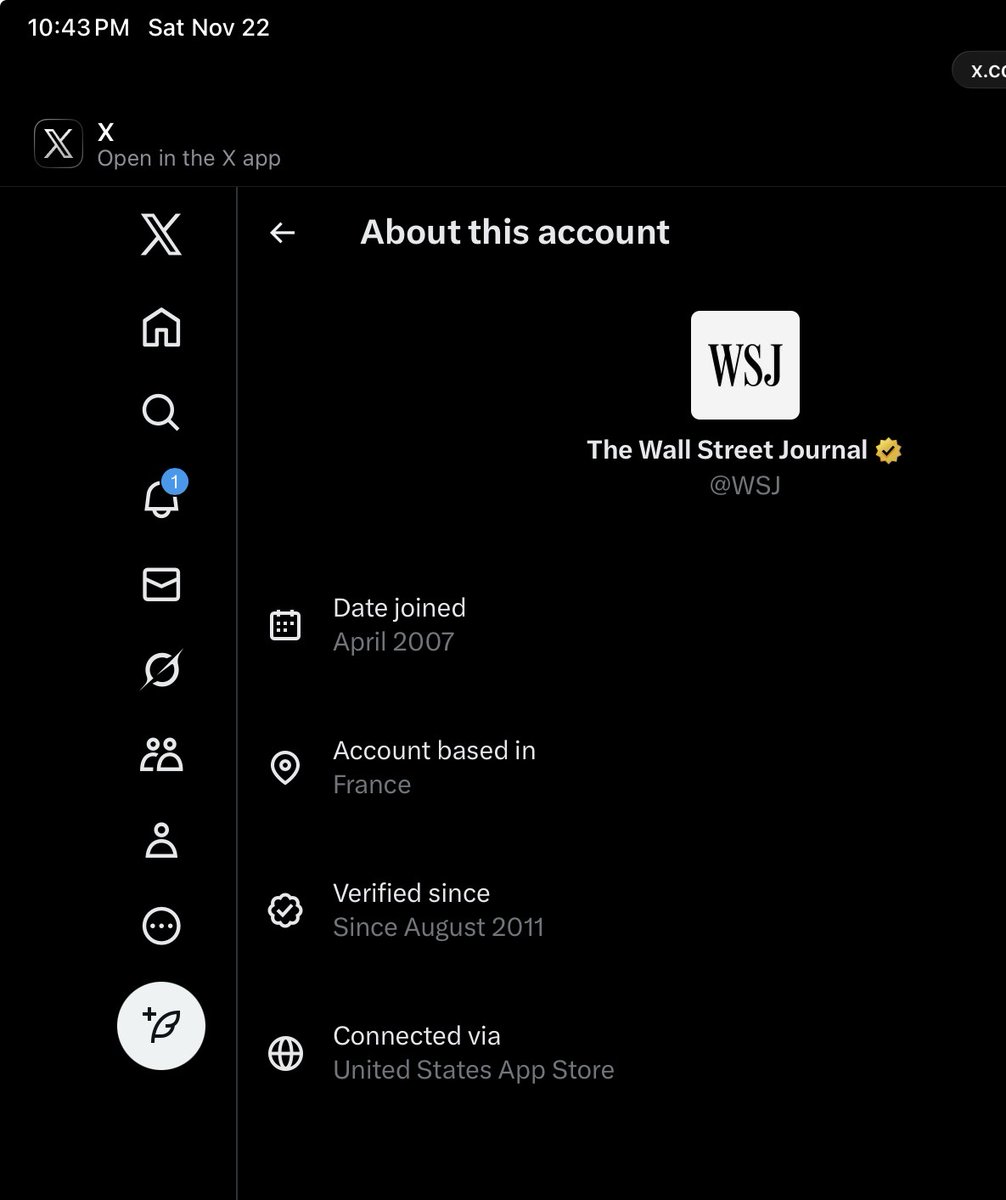Click the @WSJ handle
1006x1200 pixels.
coord(743,485)
